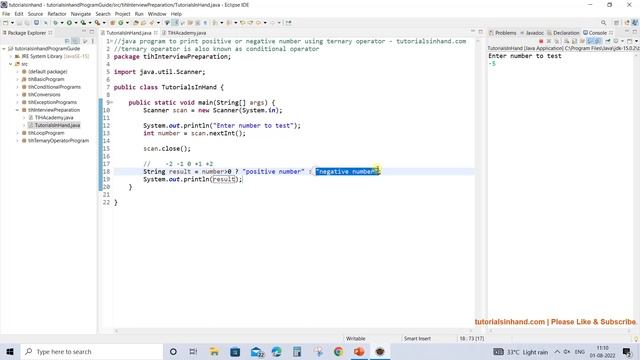Open the Refactor menu
The width and height of the screenshot is (640, 360).
57,14
